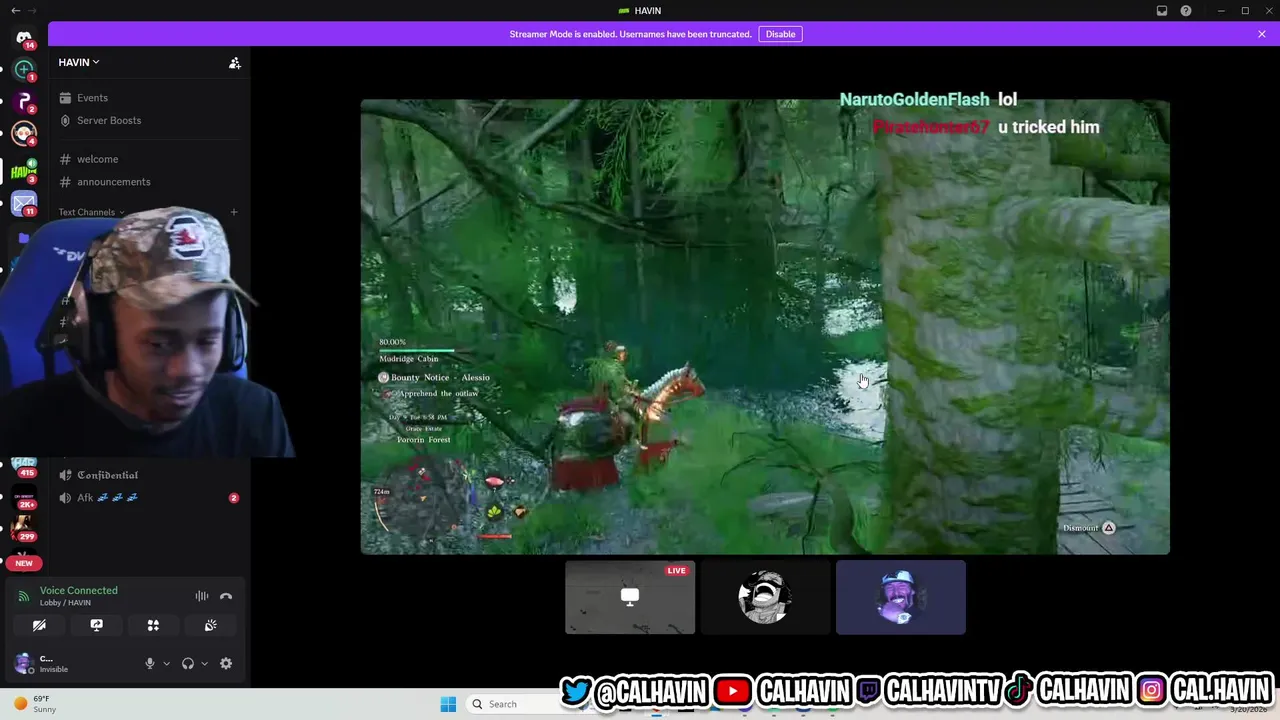
Task: Dismiss the Streamer Mode banner
Action: (x=1262, y=34)
